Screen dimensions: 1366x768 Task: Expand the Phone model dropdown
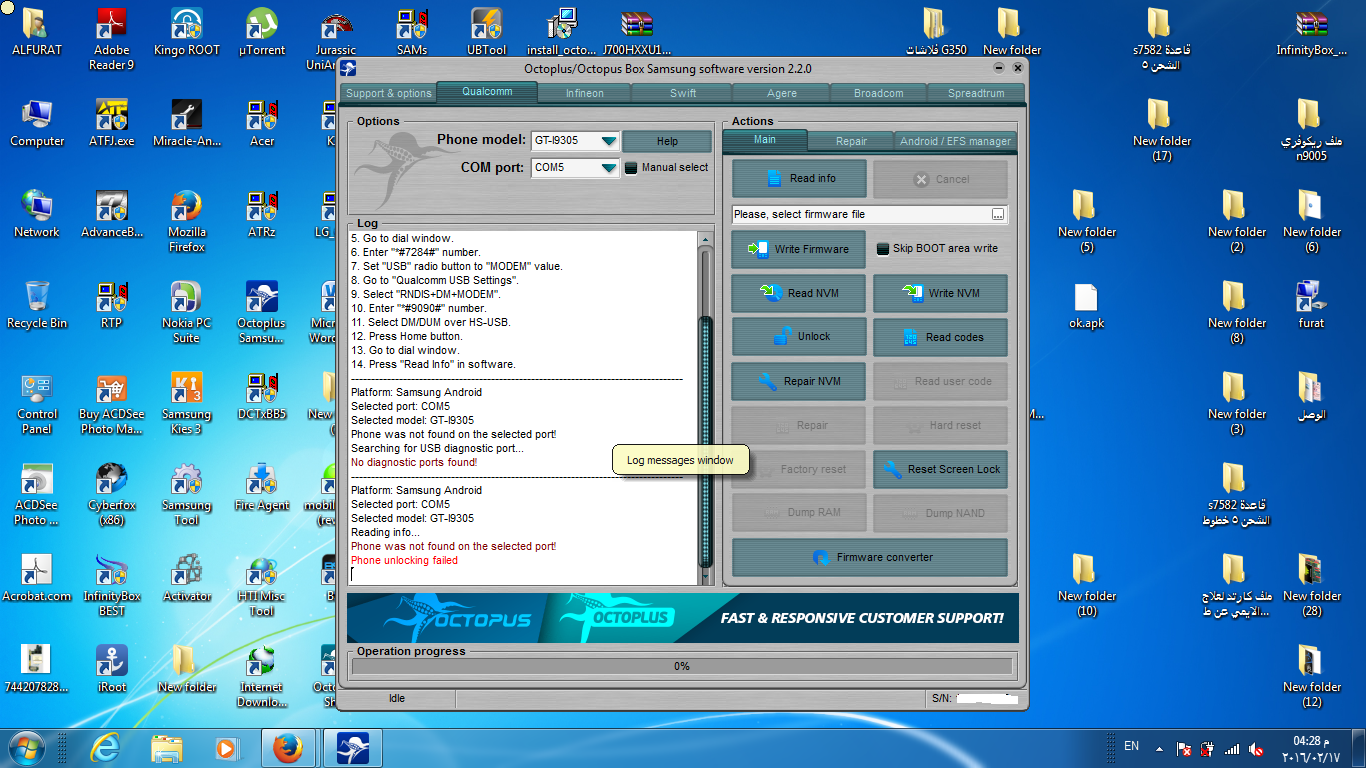(608, 141)
